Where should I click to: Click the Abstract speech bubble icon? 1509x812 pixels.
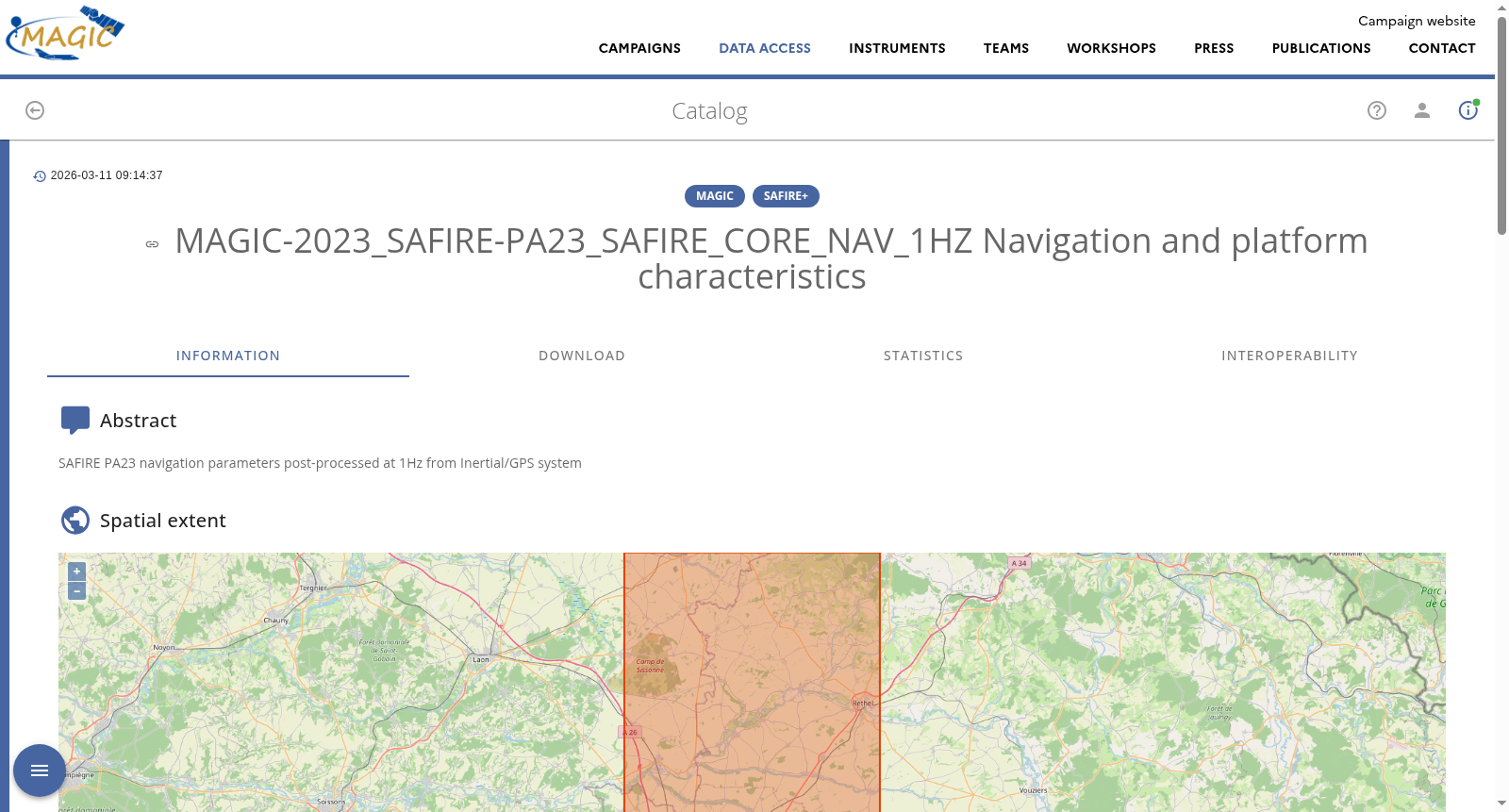click(x=75, y=421)
